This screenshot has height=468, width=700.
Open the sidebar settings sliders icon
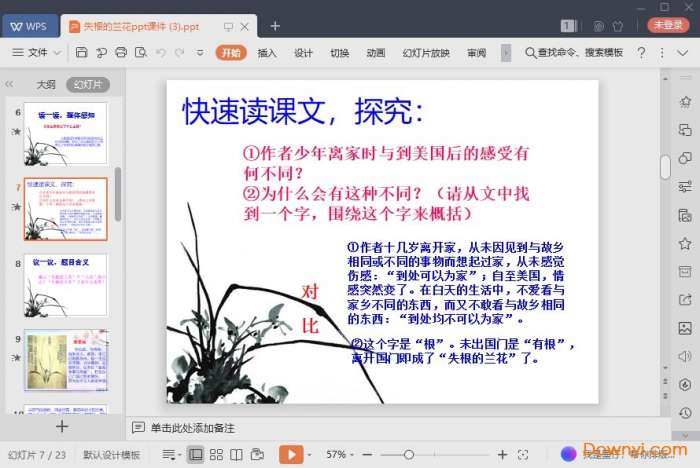[685, 187]
